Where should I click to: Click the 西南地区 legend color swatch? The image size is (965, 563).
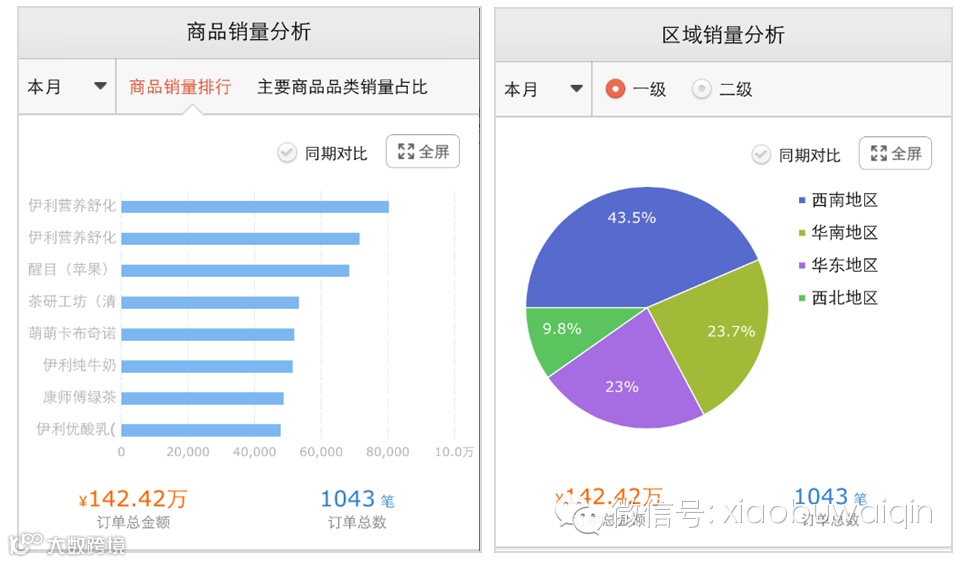801,200
